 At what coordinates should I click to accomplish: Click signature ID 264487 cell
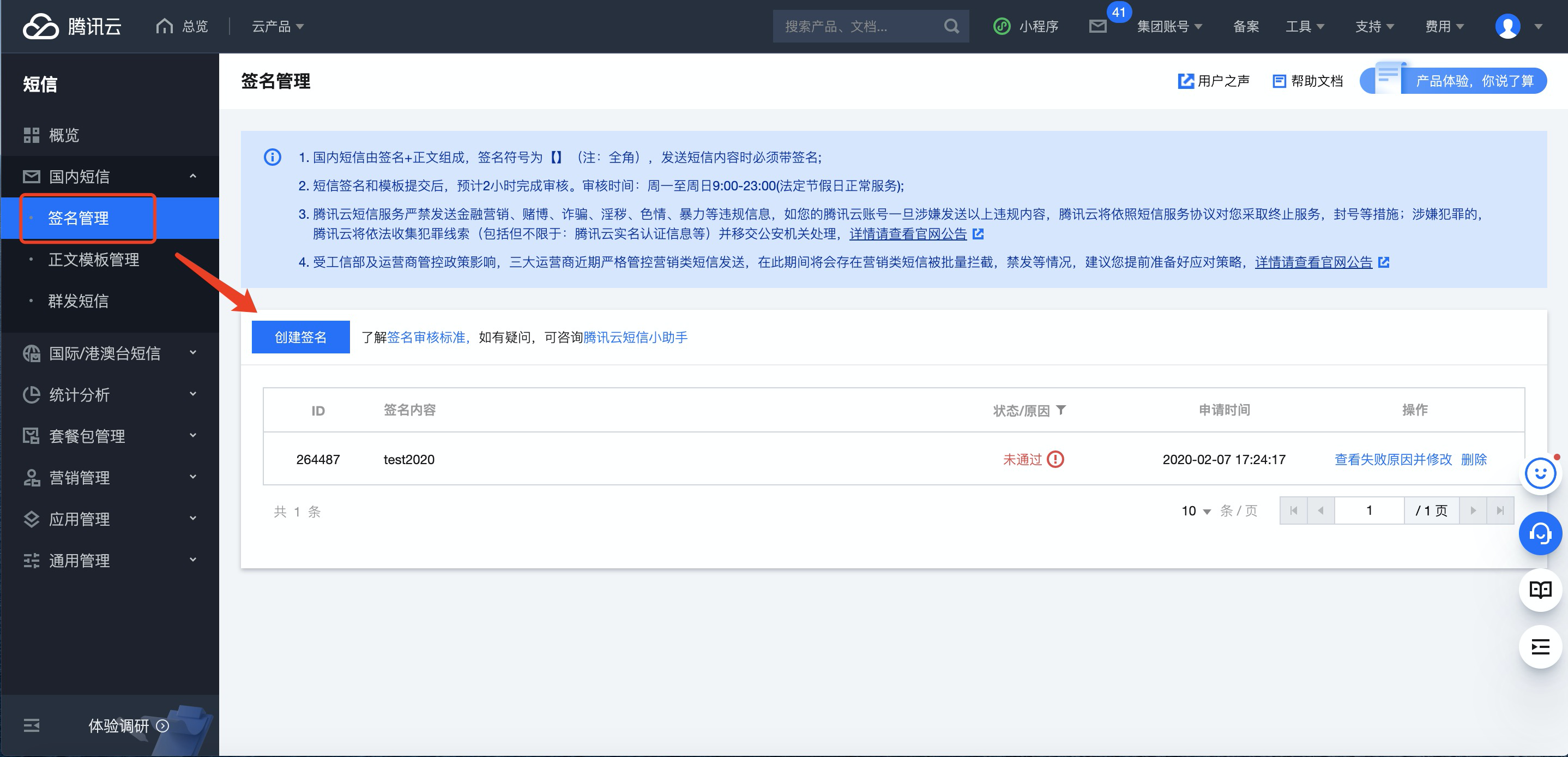point(318,459)
